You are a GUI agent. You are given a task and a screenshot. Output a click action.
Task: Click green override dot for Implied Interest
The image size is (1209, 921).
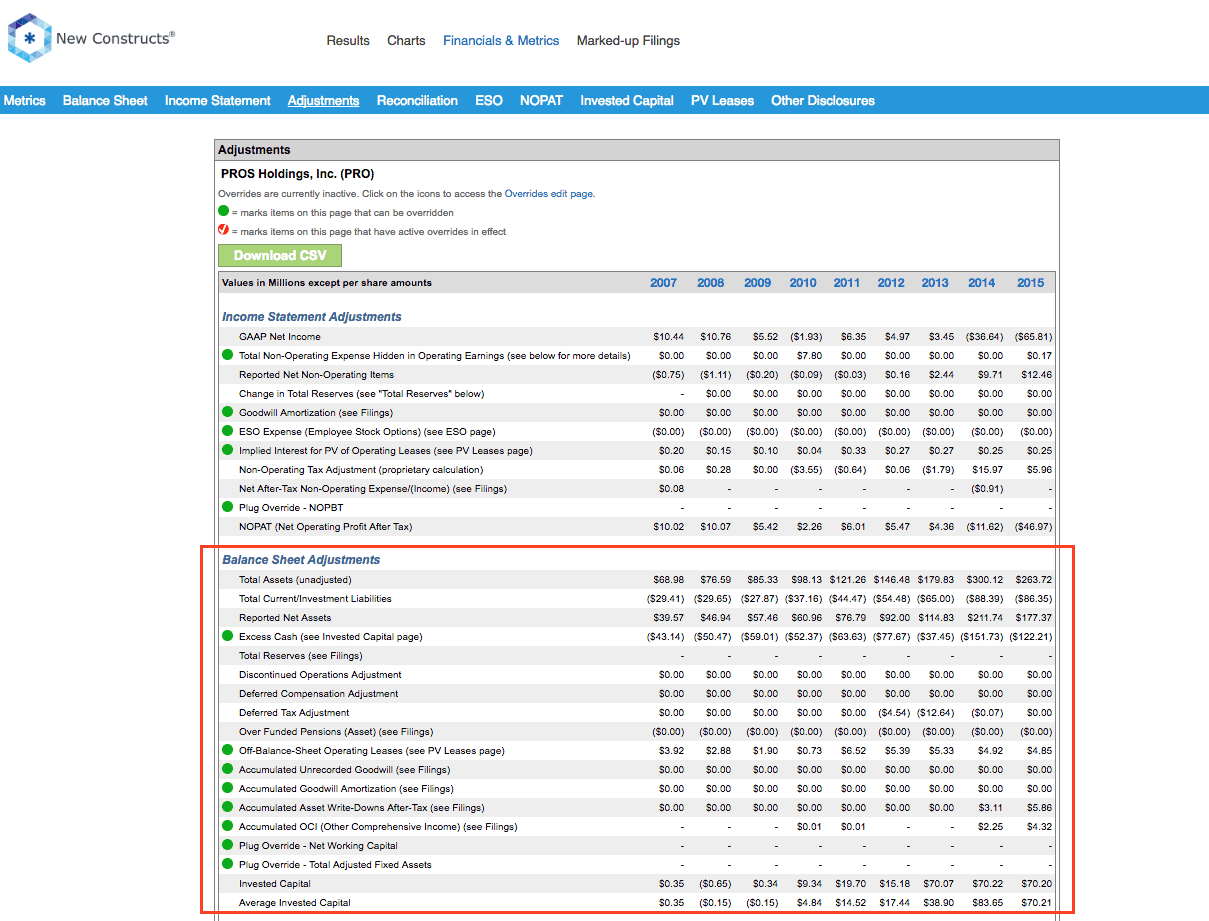pos(227,450)
